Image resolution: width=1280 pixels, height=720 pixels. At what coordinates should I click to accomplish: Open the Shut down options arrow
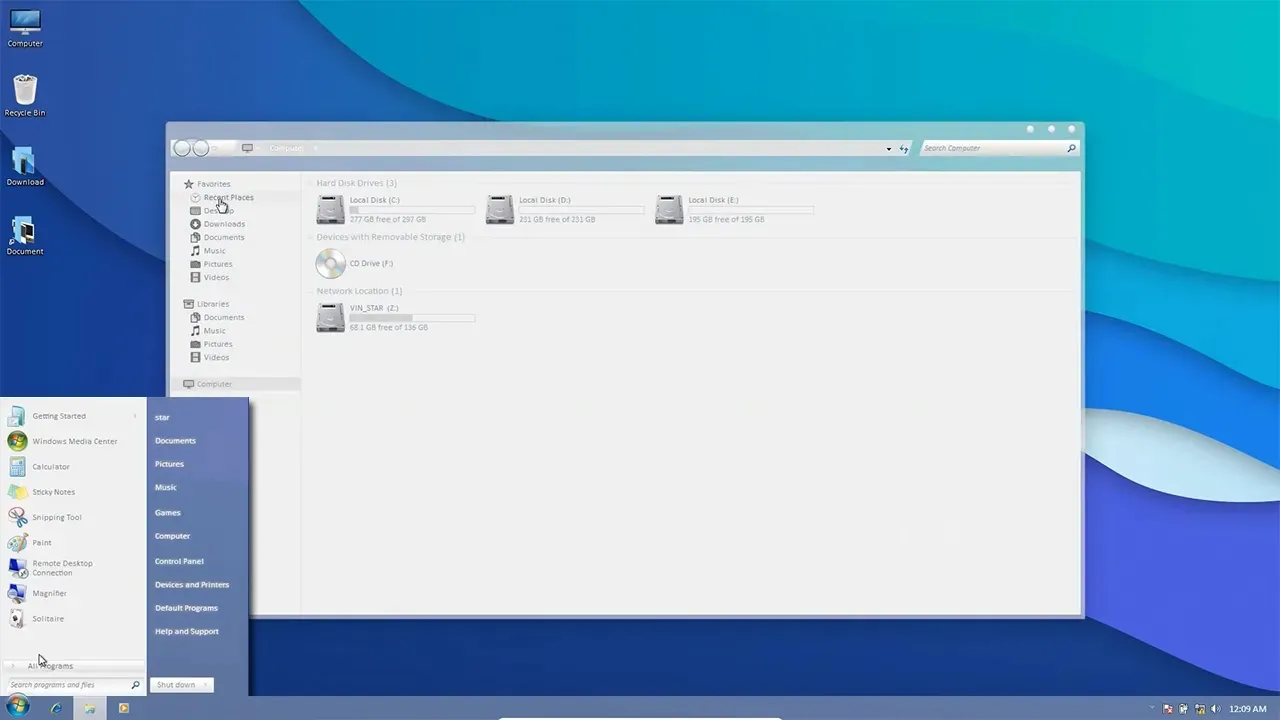[206, 685]
